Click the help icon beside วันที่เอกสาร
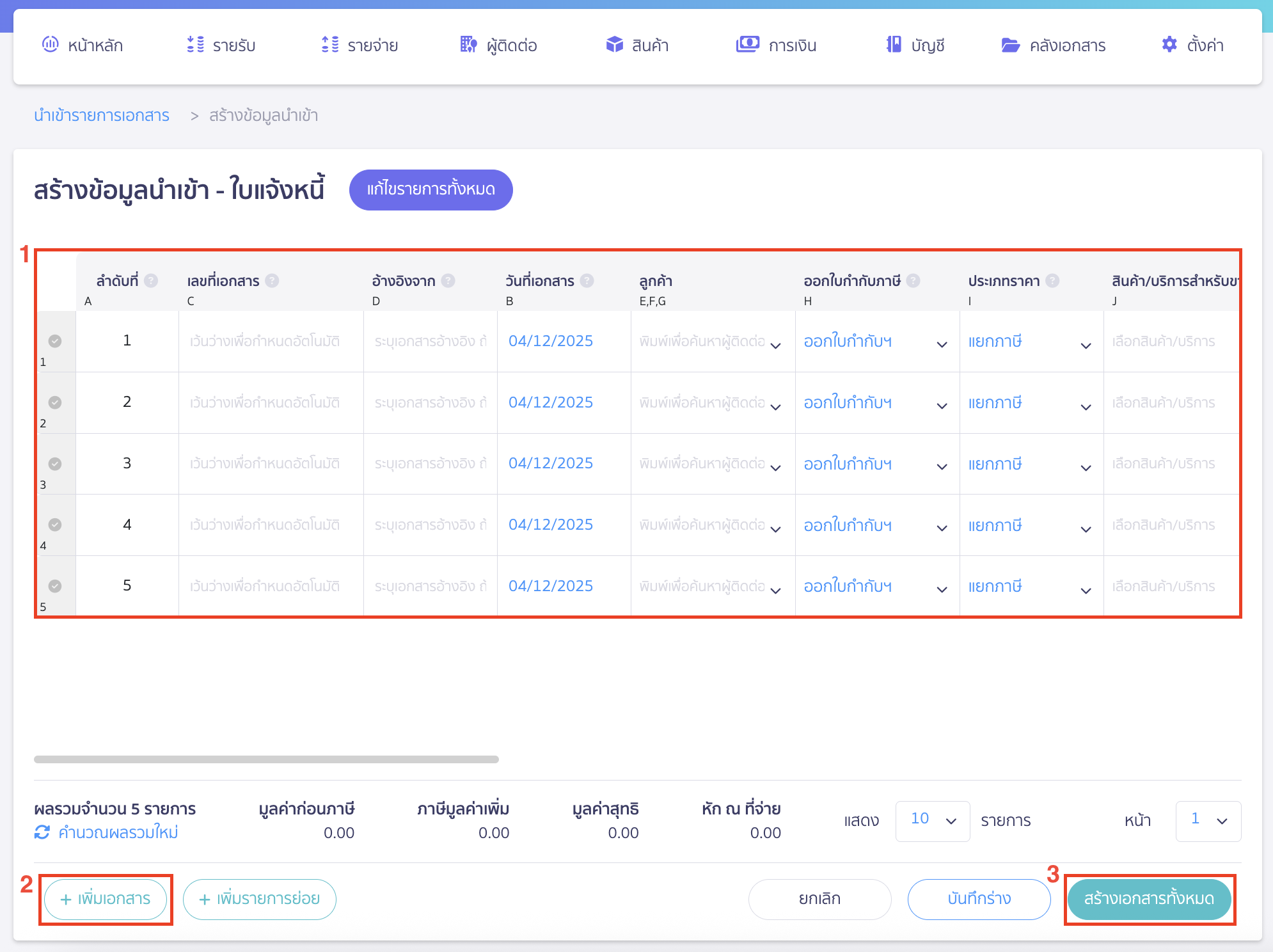This screenshot has height=952, width=1273. pos(587,281)
